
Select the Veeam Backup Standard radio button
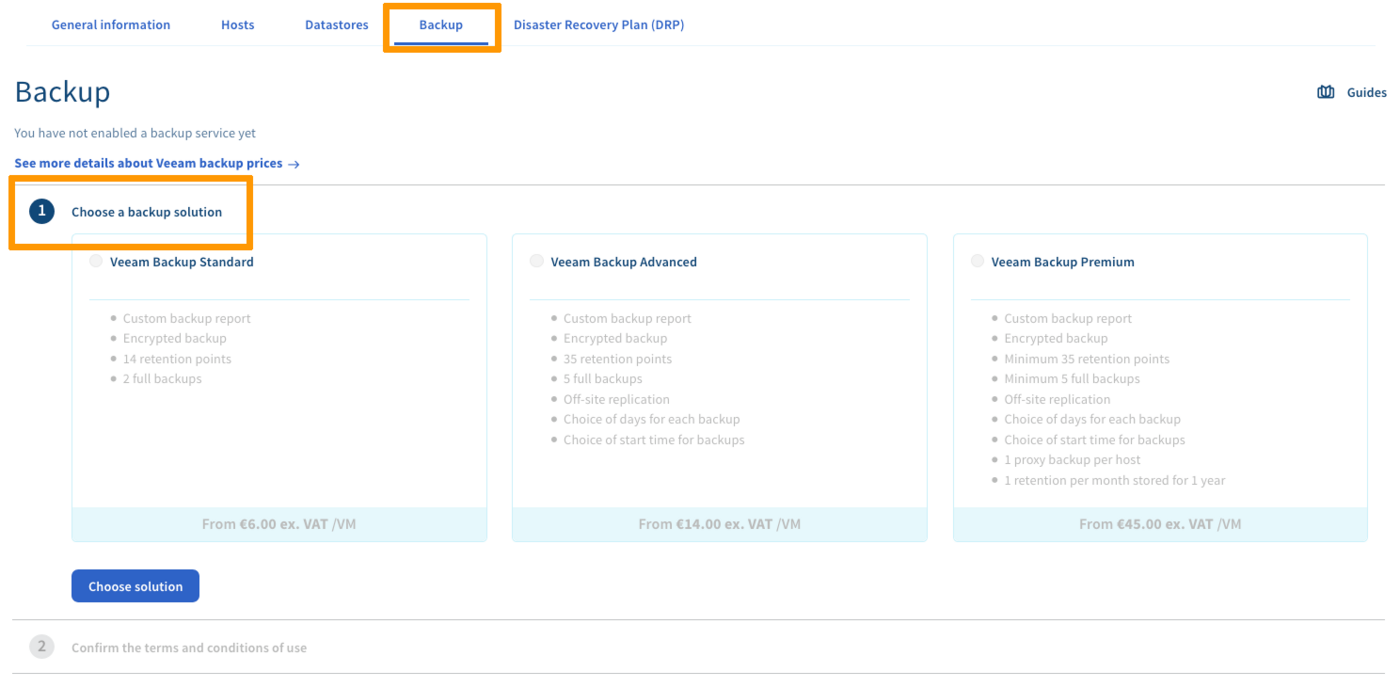click(96, 262)
